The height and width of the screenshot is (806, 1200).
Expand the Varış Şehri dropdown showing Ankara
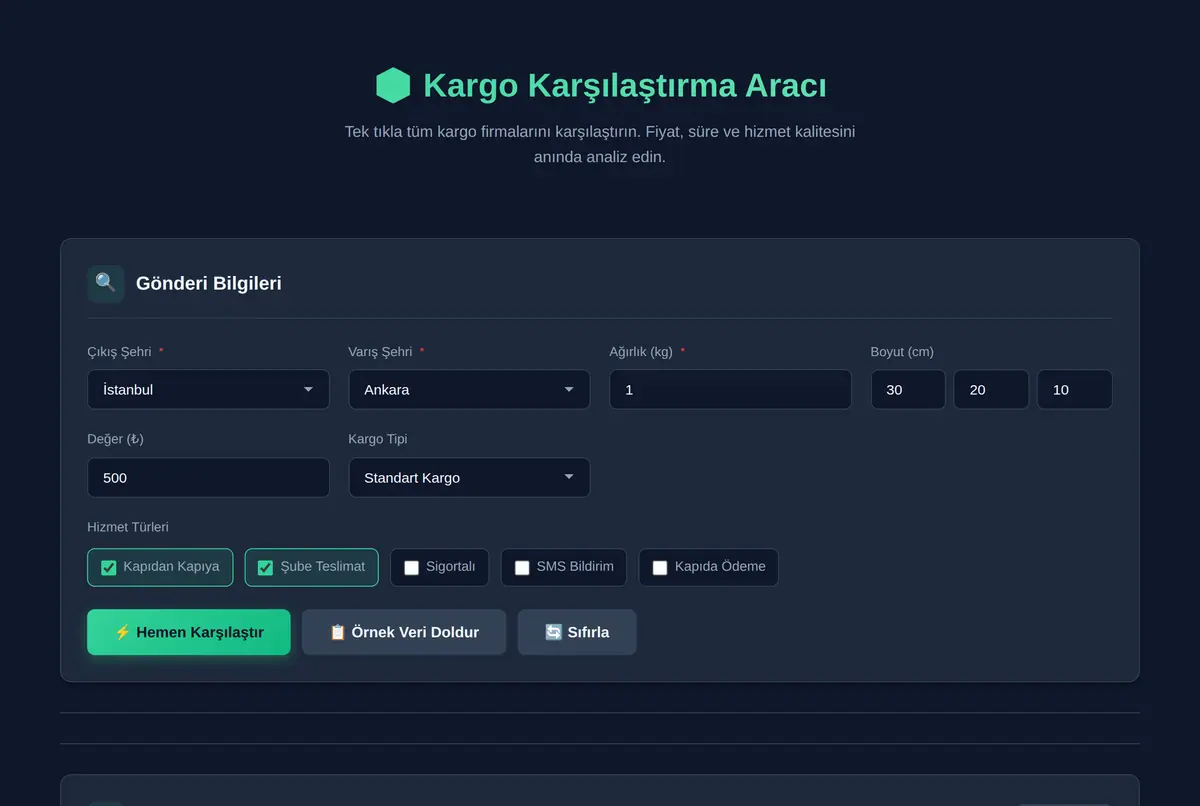(x=469, y=389)
